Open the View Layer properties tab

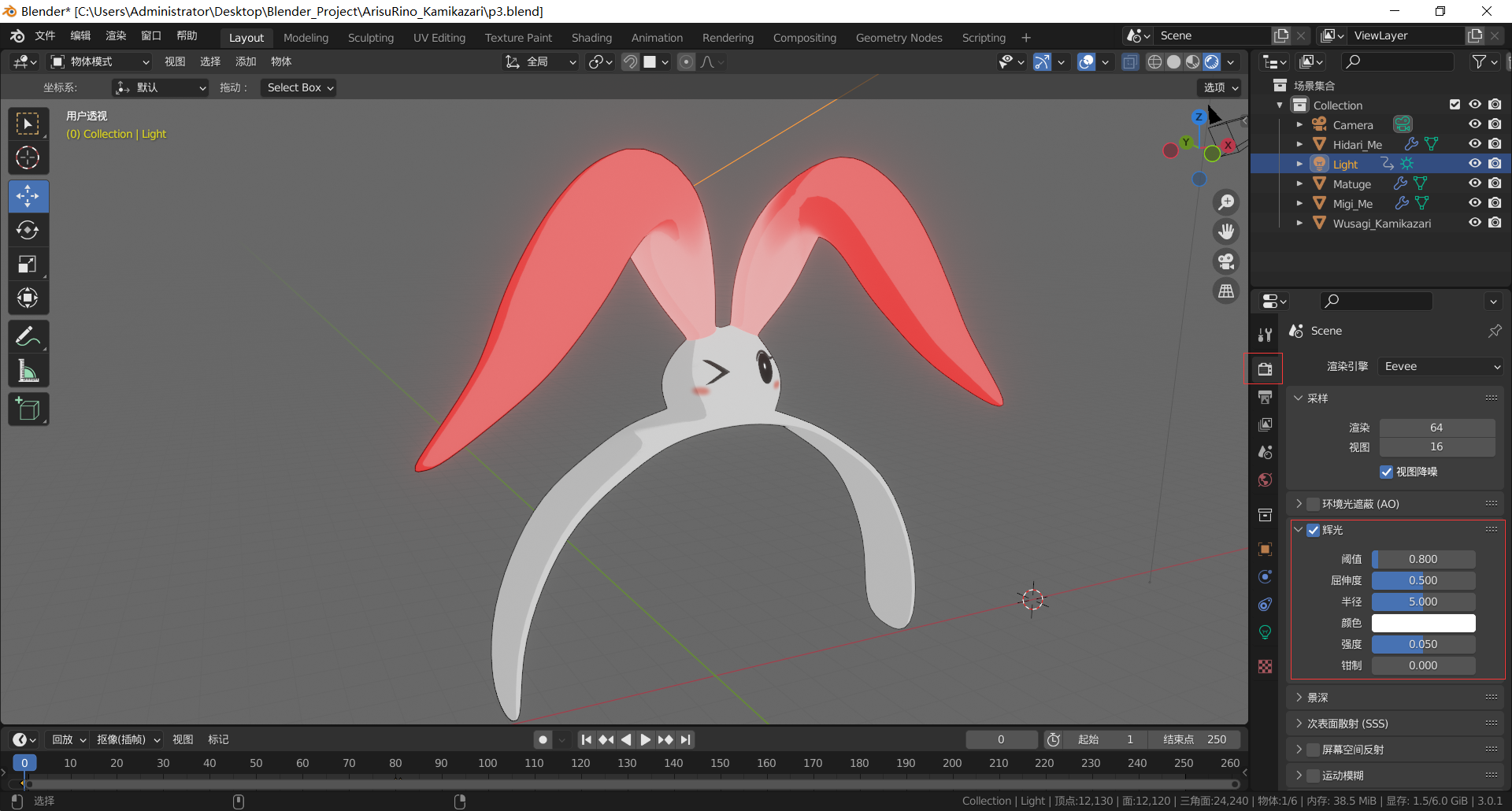[1266, 424]
